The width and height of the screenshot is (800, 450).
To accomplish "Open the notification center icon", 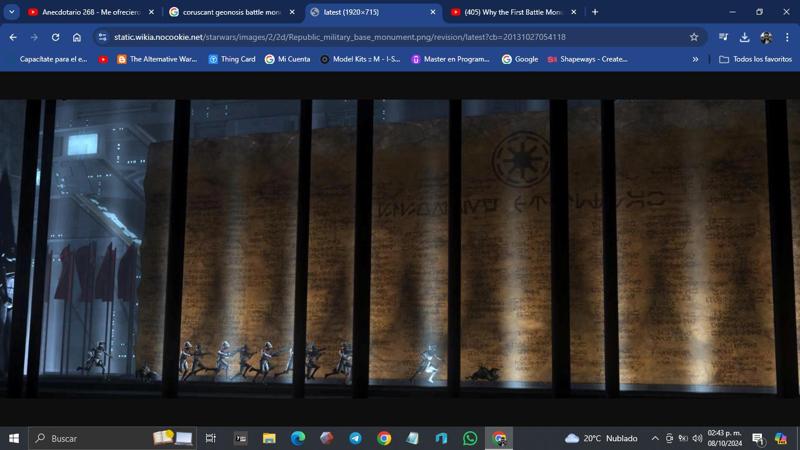I will point(758,438).
